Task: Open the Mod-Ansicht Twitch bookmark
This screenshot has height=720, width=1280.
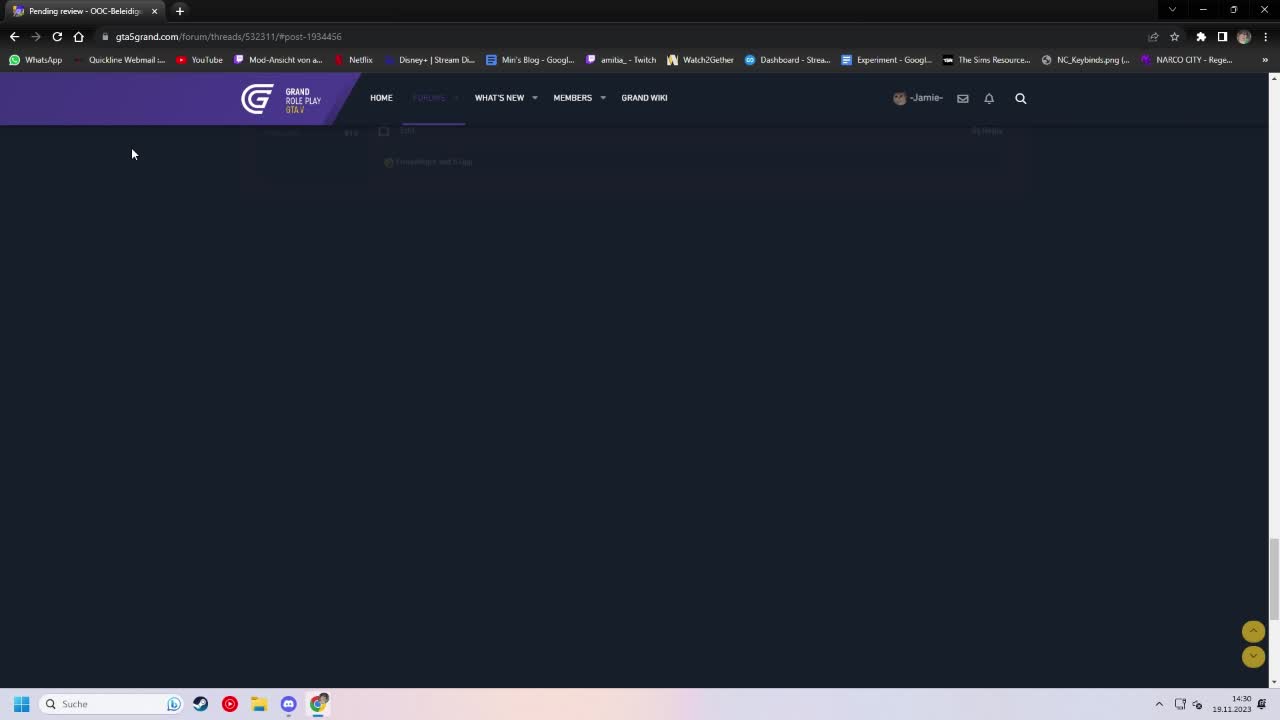Action: pyautogui.click(x=278, y=60)
